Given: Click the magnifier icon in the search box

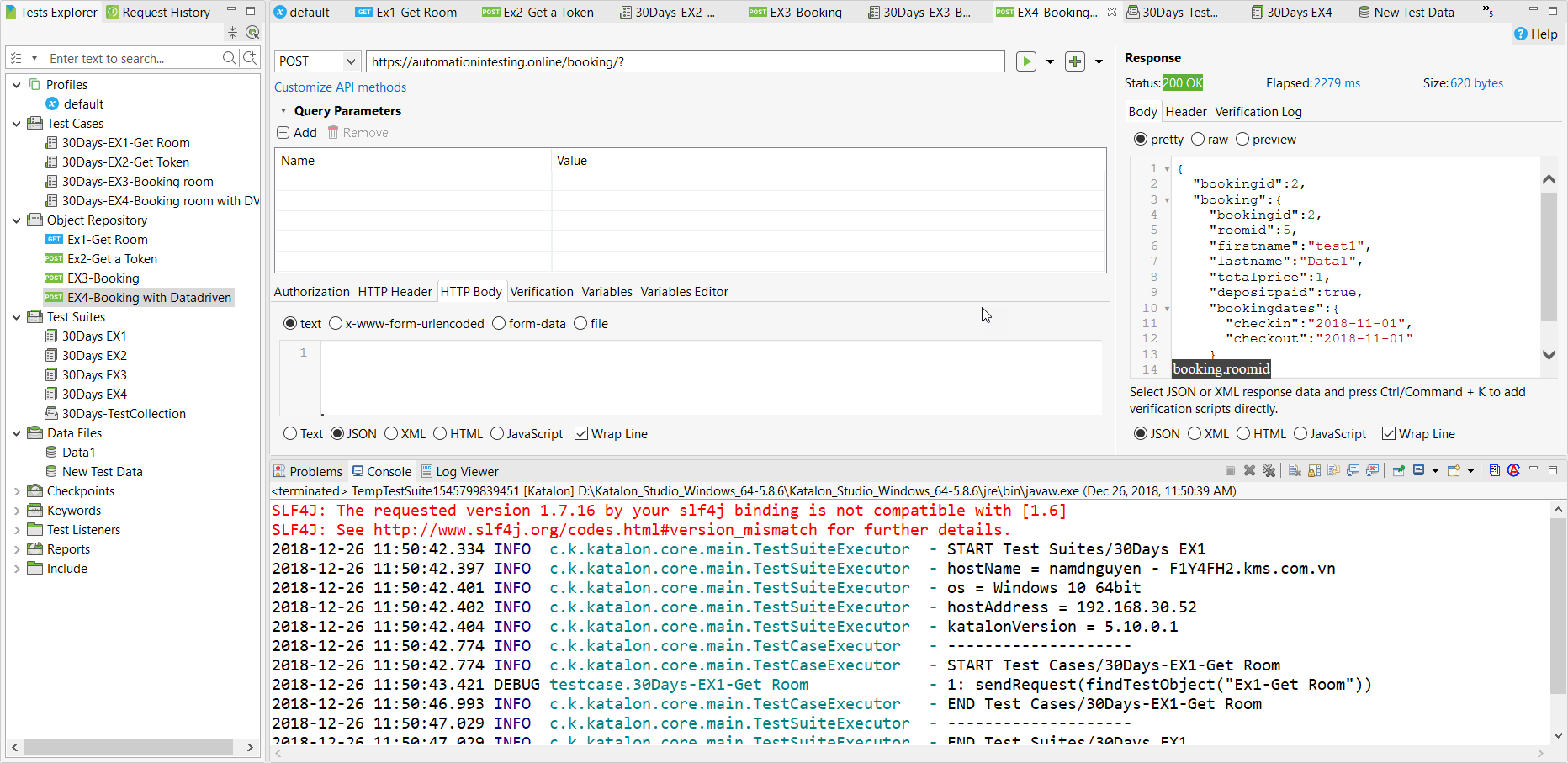Looking at the screenshot, I should (x=229, y=58).
